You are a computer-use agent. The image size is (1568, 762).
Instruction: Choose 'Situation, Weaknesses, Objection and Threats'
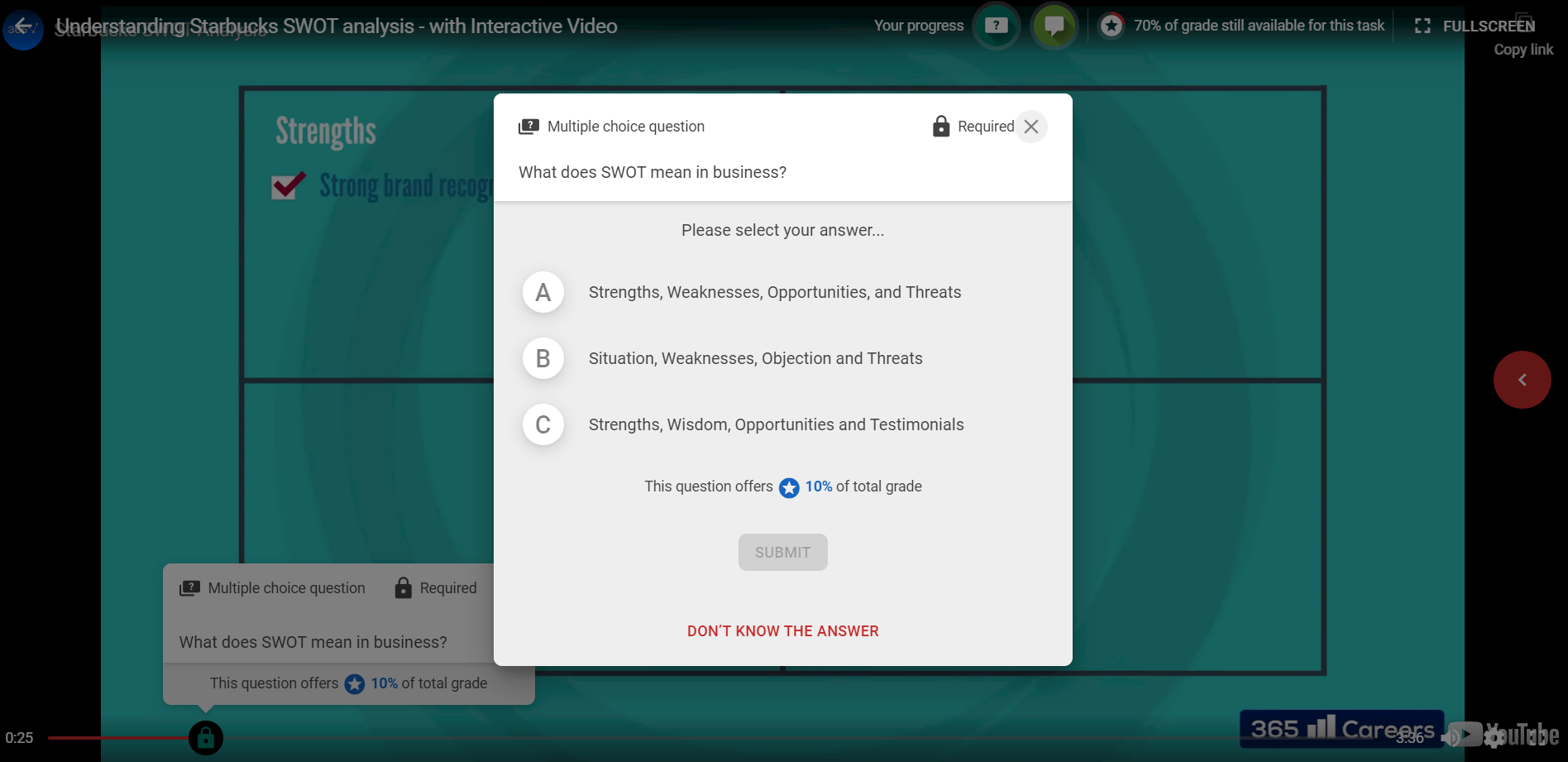coord(756,358)
